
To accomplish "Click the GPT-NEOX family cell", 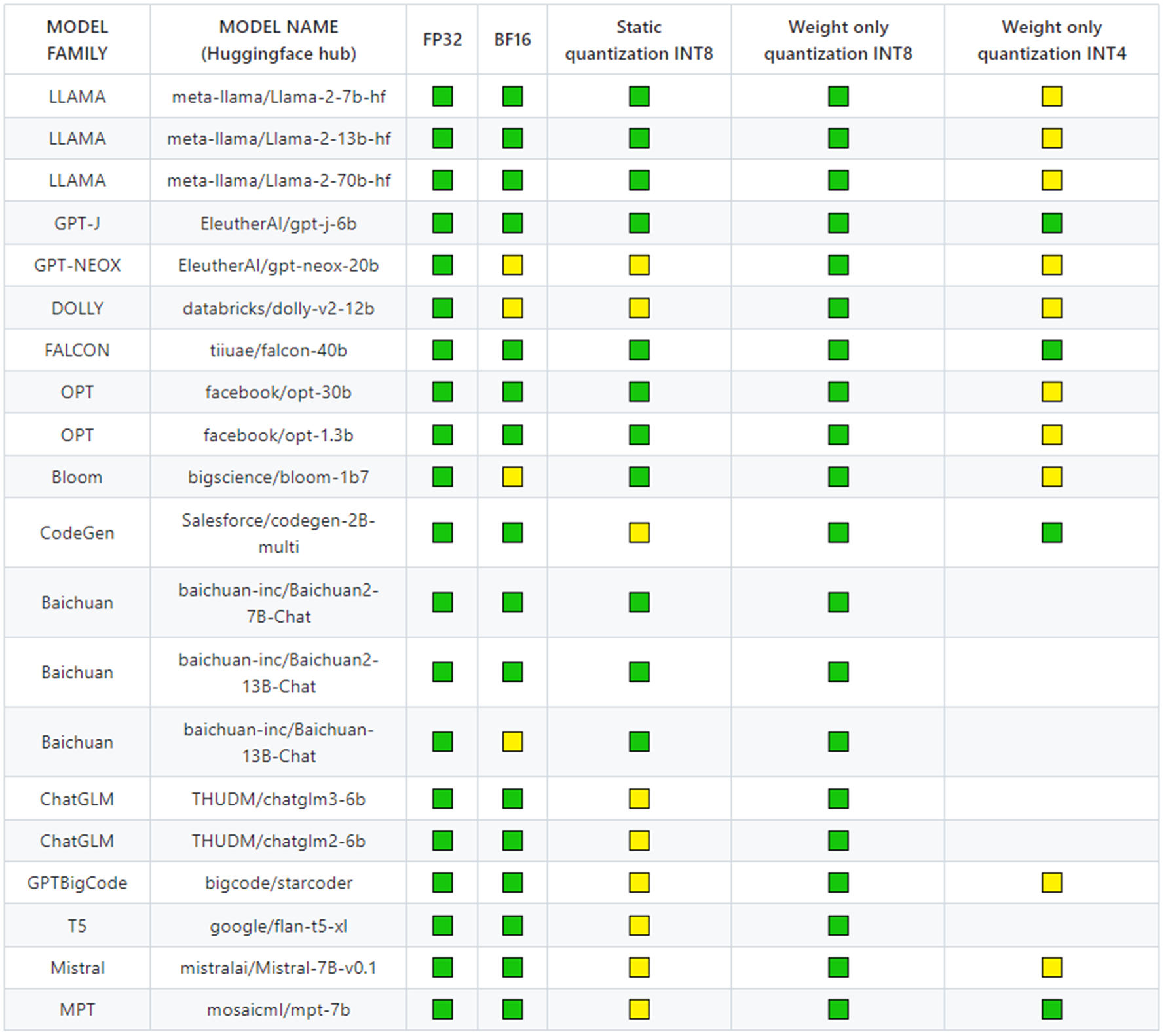I will (x=77, y=265).
